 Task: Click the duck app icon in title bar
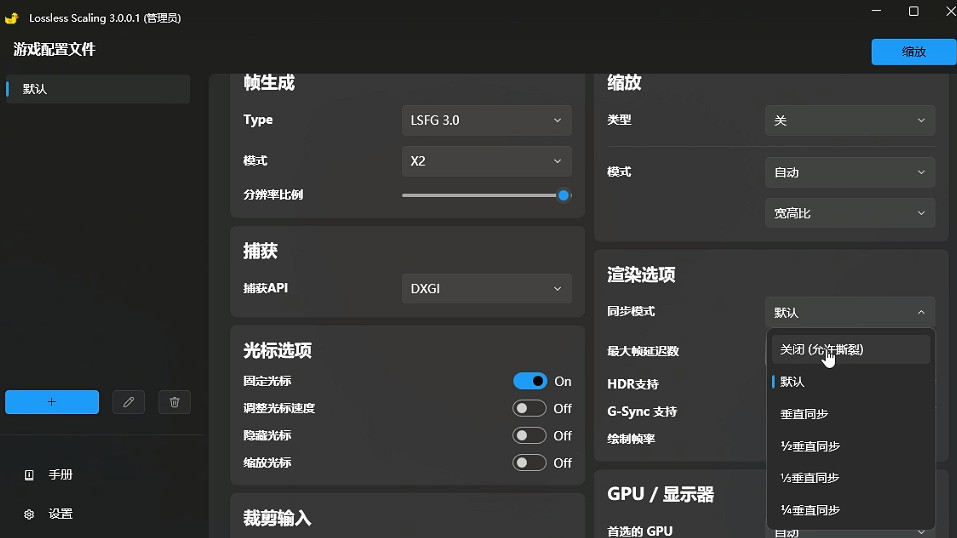(x=12, y=18)
